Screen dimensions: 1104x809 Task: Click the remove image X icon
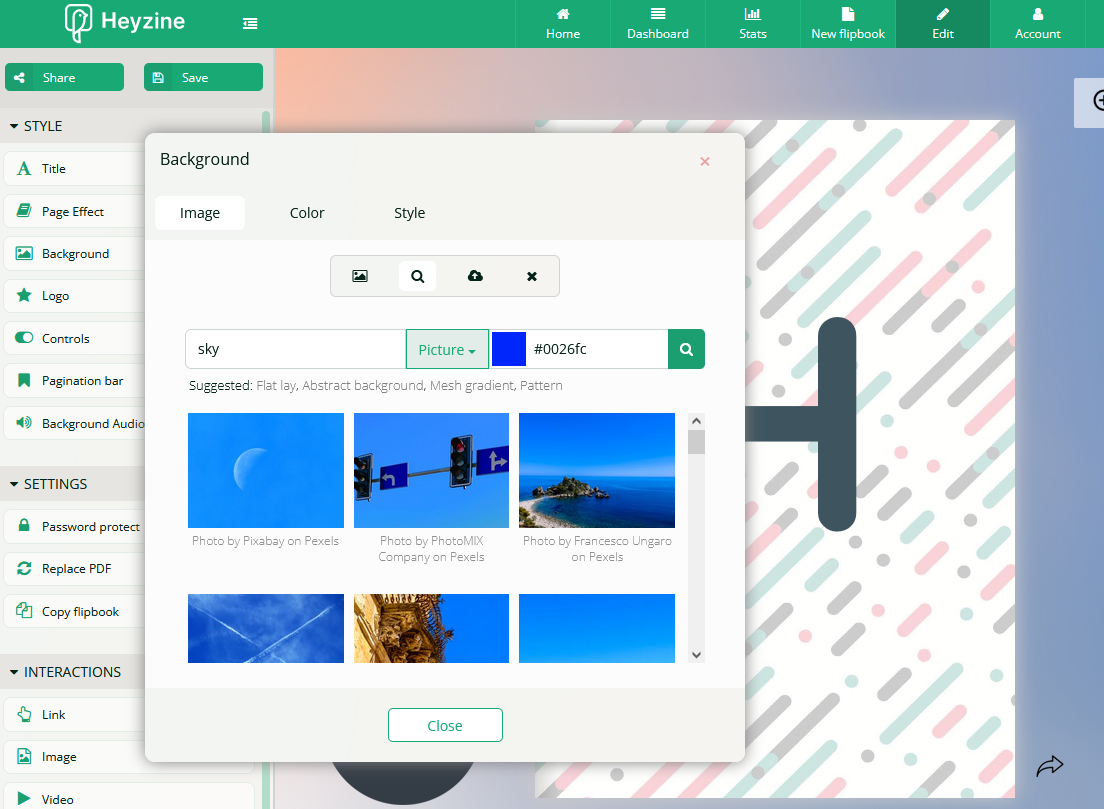click(532, 276)
